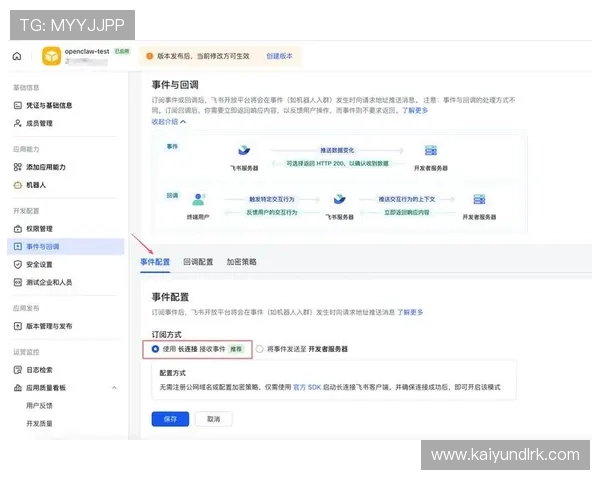
Task: Open 成员管理 person icon
Action: pos(18,123)
